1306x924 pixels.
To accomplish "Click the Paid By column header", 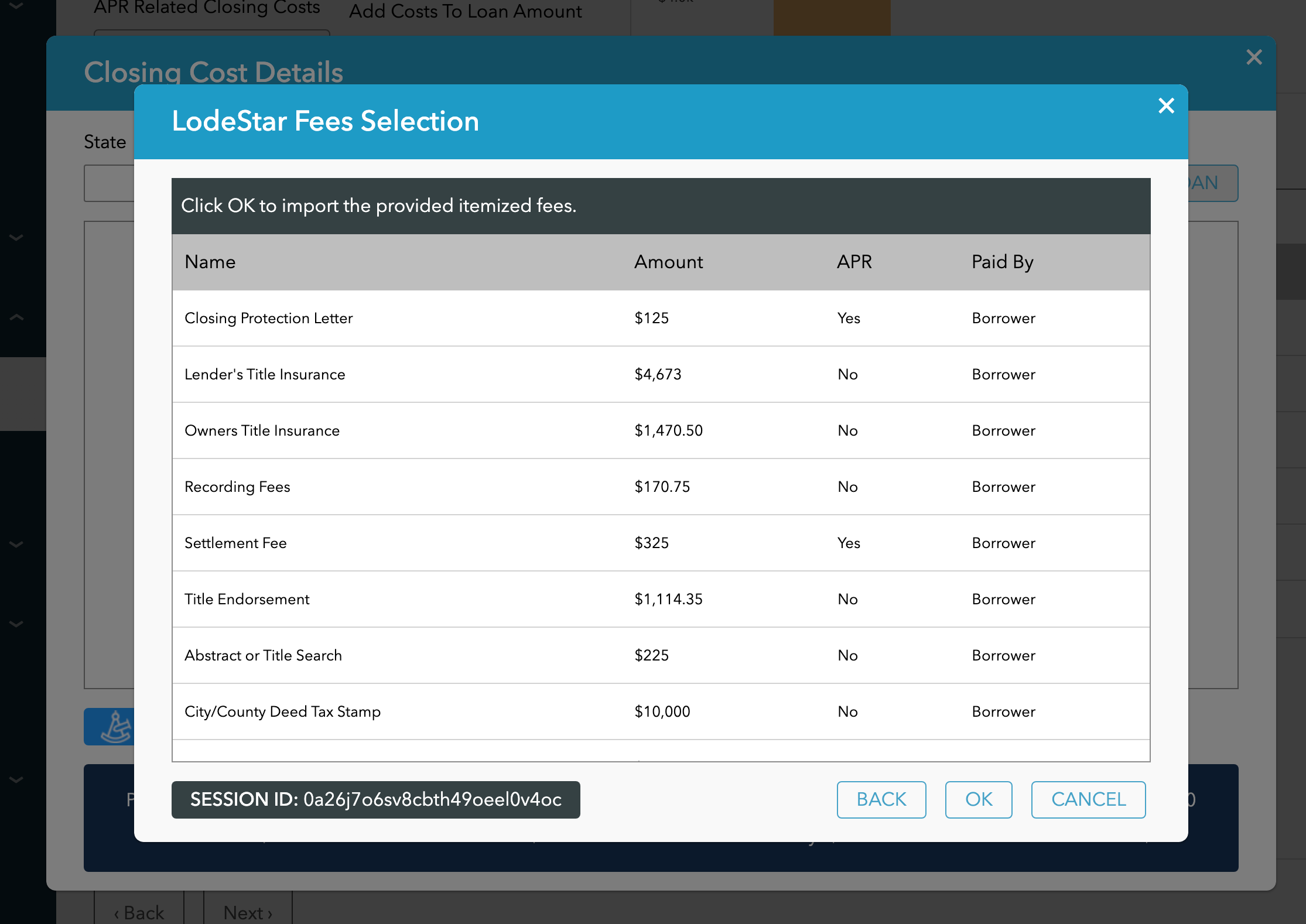I will point(1002,262).
